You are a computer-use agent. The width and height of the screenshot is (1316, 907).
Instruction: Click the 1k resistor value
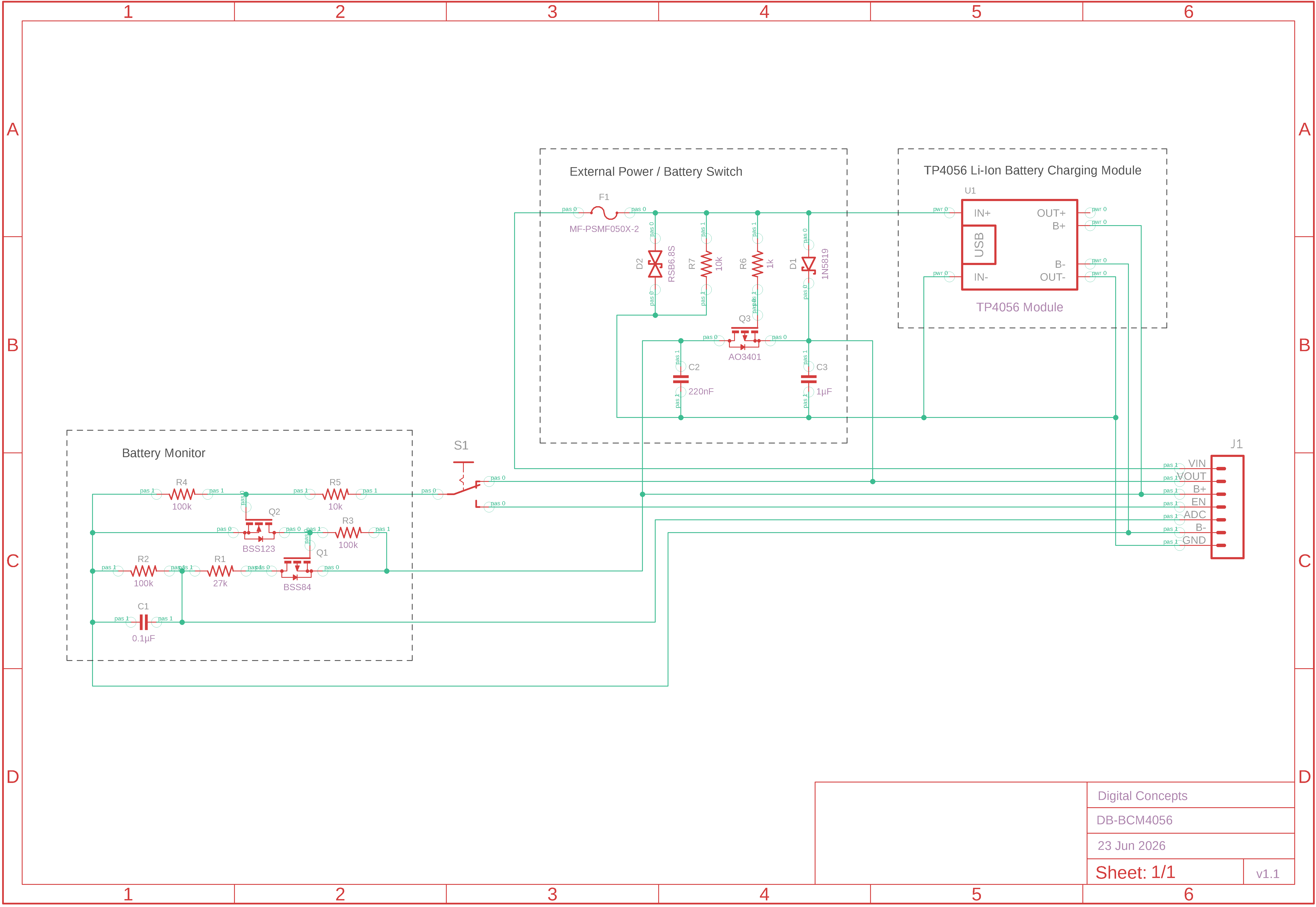tap(770, 264)
